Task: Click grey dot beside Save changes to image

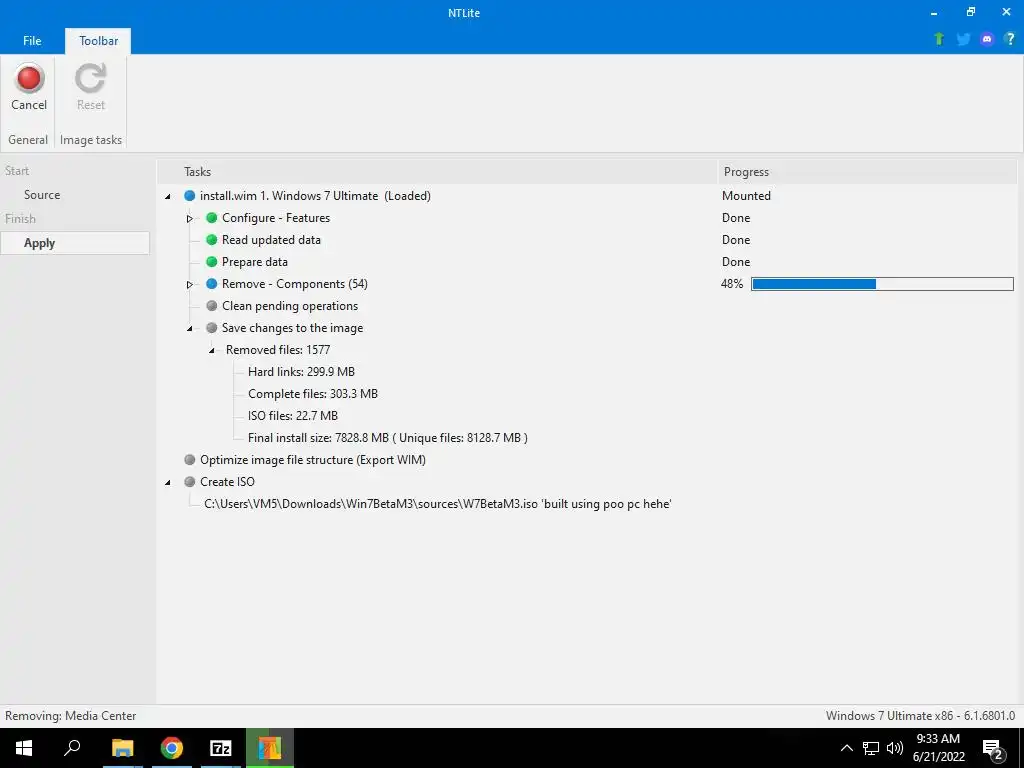Action: [x=212, y=328]
